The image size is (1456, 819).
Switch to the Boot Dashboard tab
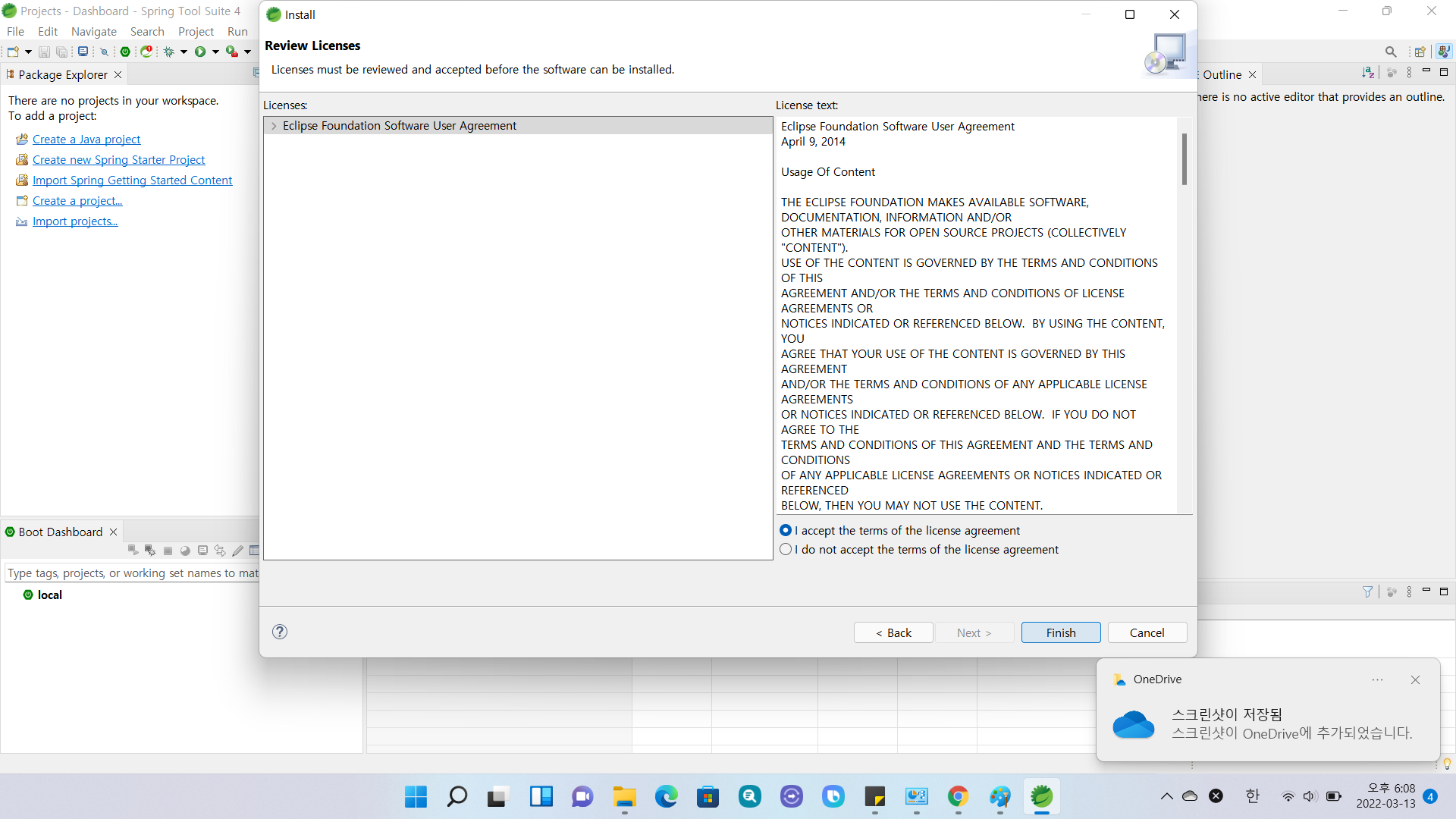(x=60, y=532)
